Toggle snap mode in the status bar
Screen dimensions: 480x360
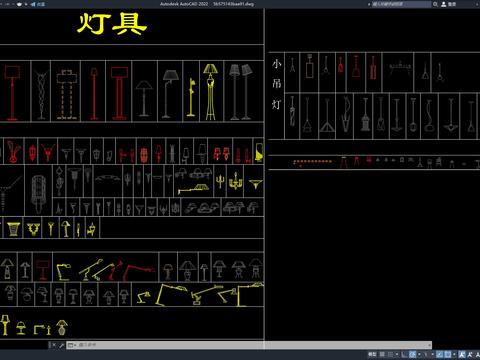coord(390,354)
